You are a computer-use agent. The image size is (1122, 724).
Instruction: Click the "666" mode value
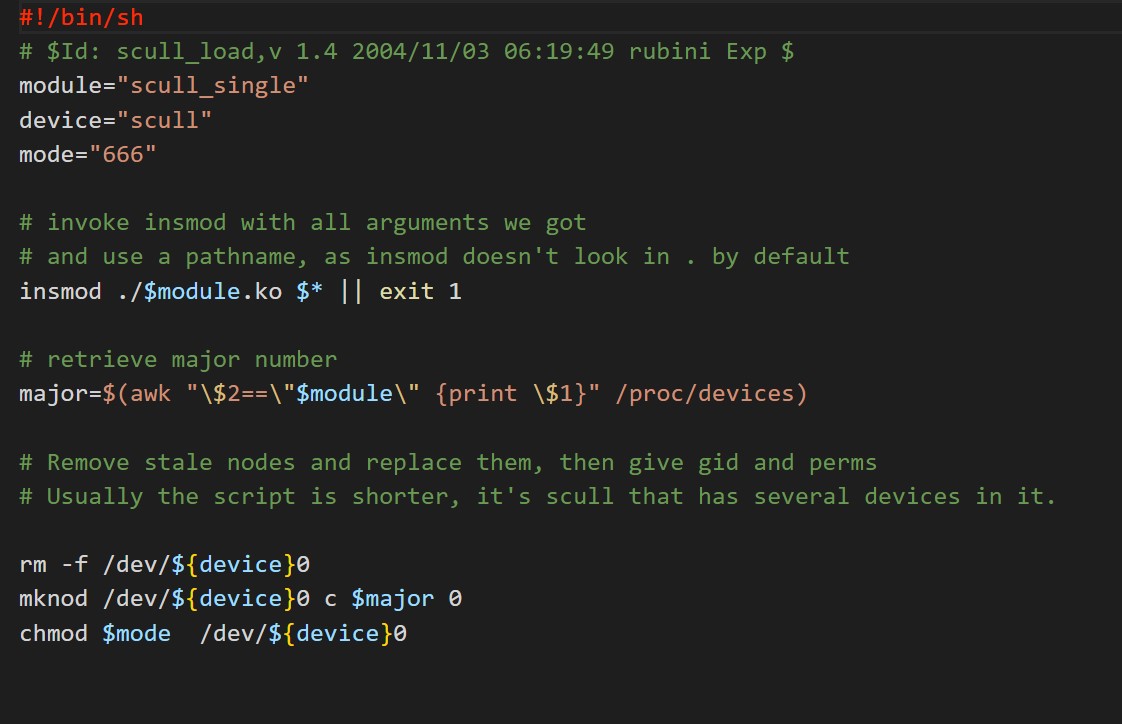pos(123,155)
